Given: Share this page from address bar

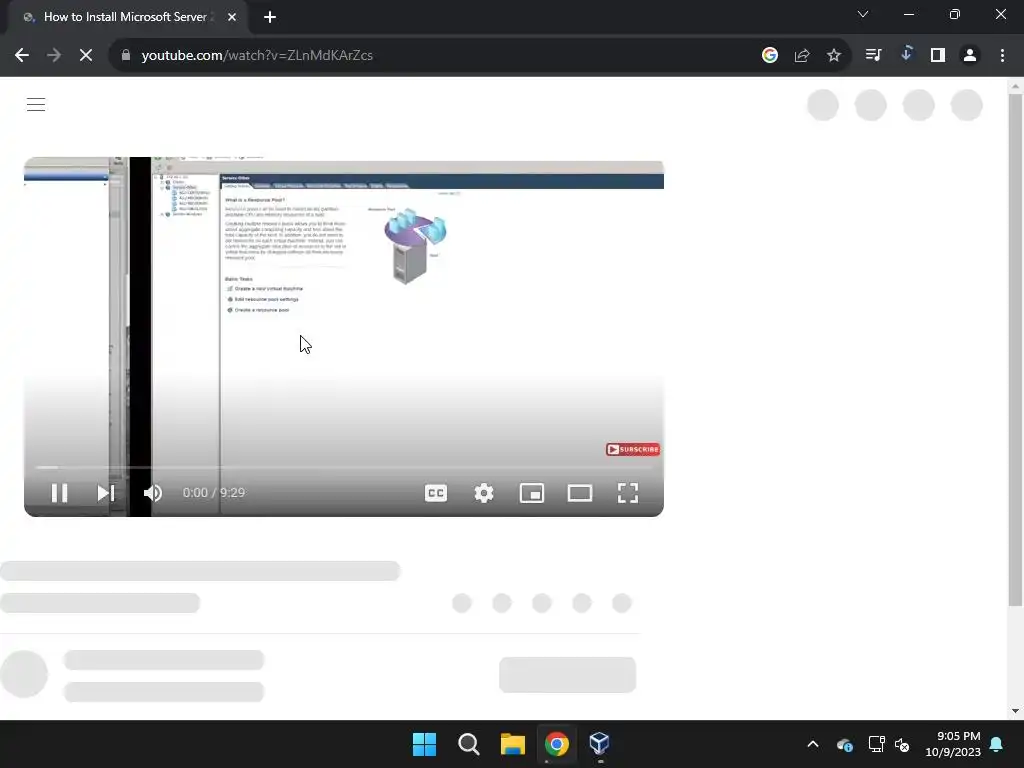Looking at the screenshot, I should coord(802,56).
